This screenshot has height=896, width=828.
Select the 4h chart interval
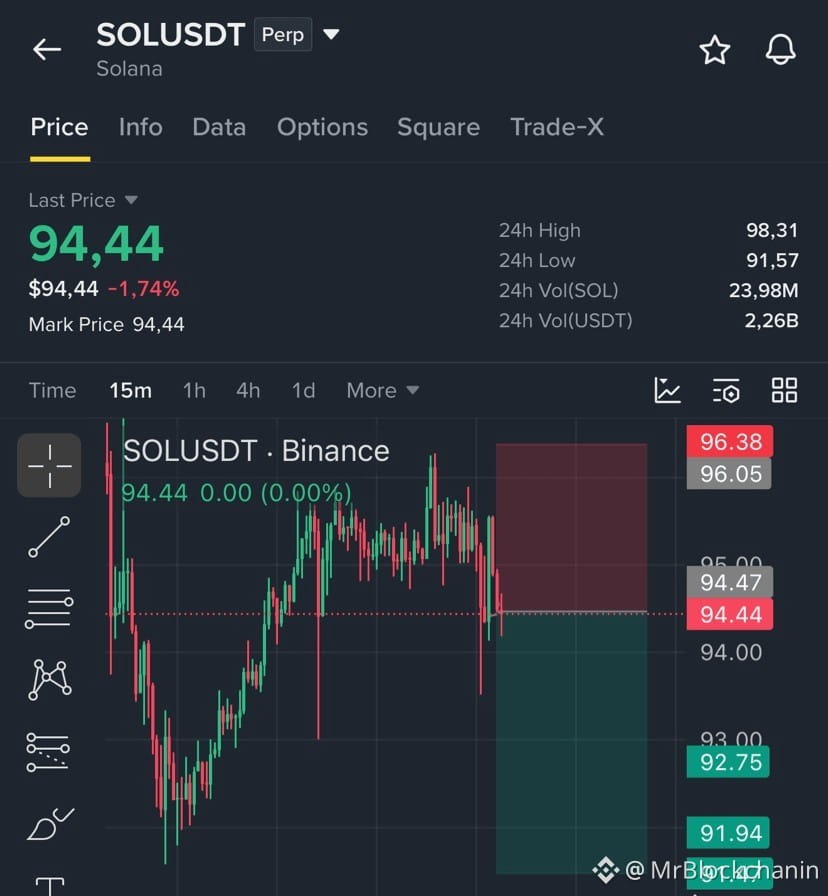point(248,390)
